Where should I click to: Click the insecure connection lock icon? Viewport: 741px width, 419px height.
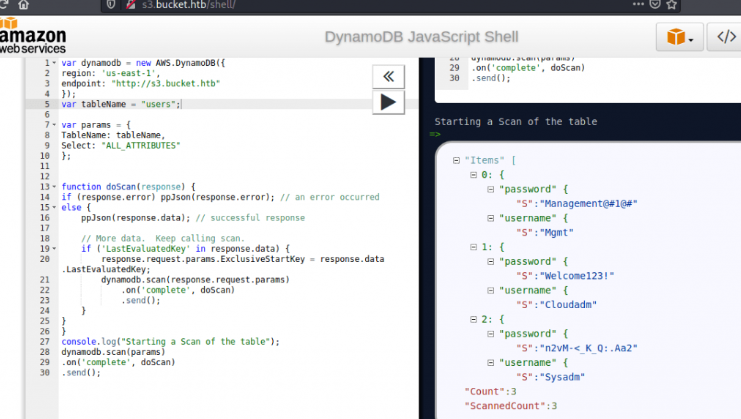(131, 4)
